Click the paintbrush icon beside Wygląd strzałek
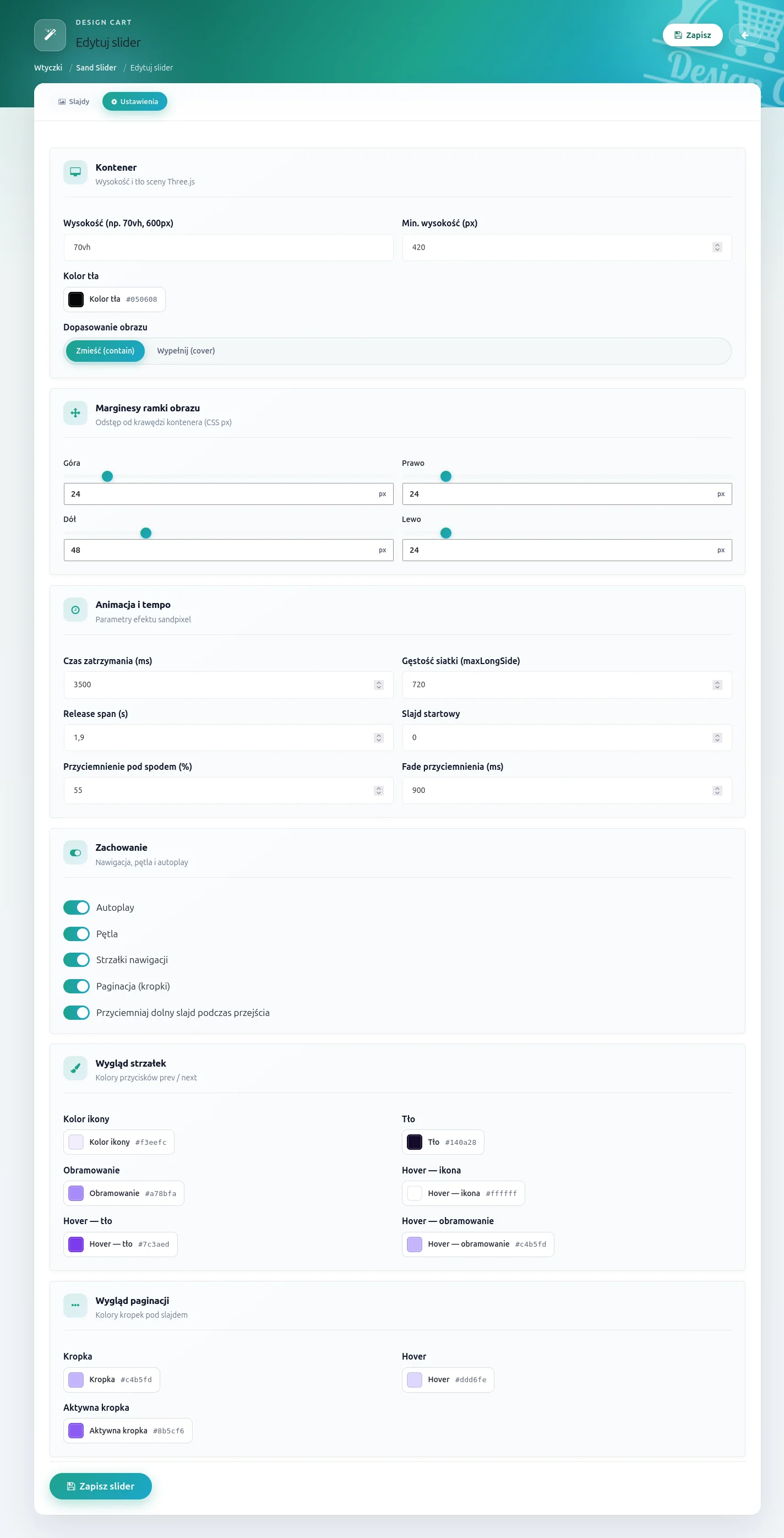Viewport: 784px width, 1538px height. point(75,1069)
